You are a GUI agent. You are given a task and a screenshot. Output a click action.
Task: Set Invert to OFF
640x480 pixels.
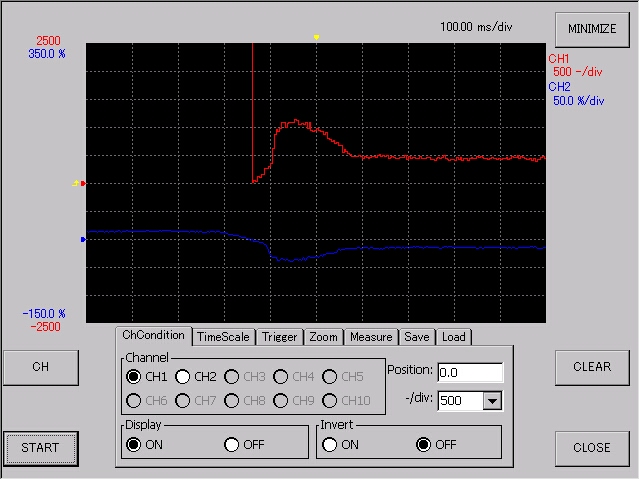pyautogui.click(x=423, y=444)
